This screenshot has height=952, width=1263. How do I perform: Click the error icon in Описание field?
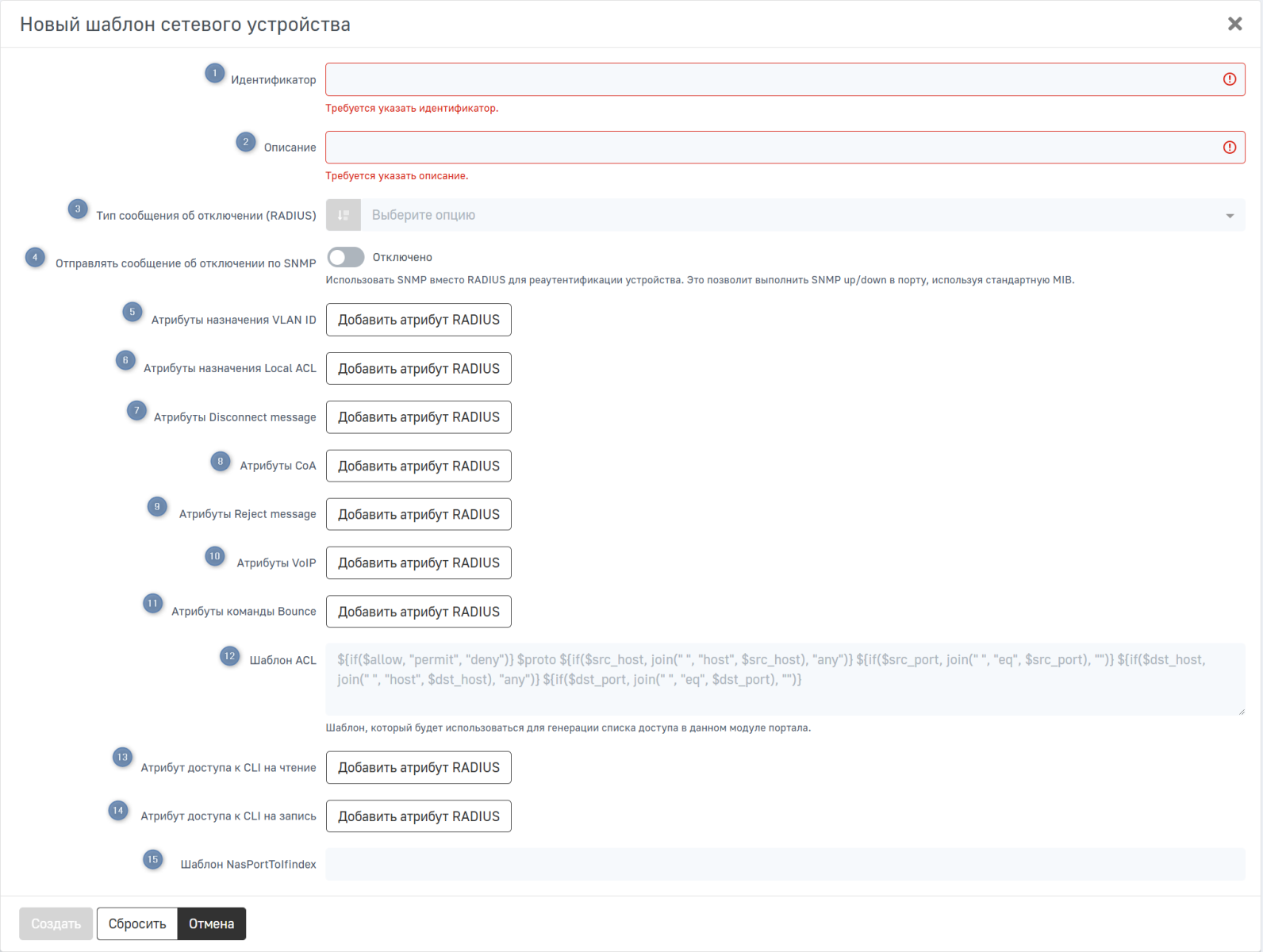click(x=1229, y=148)
